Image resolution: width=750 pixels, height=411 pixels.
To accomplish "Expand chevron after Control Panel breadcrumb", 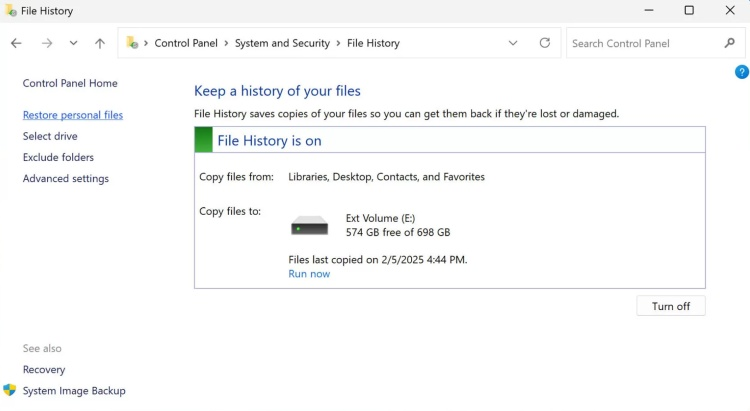I will click(x=226, y=43).
